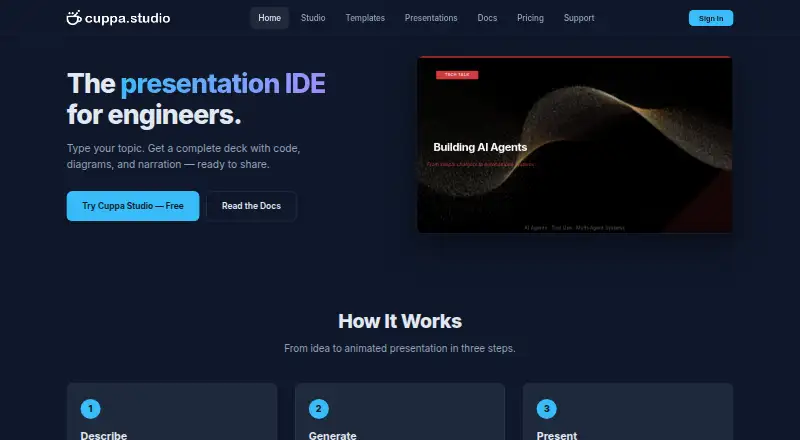The height and width of the screenshot is (440, 800).
Task: Click the step 2 numbered circle badge
Action: [318, 408]
